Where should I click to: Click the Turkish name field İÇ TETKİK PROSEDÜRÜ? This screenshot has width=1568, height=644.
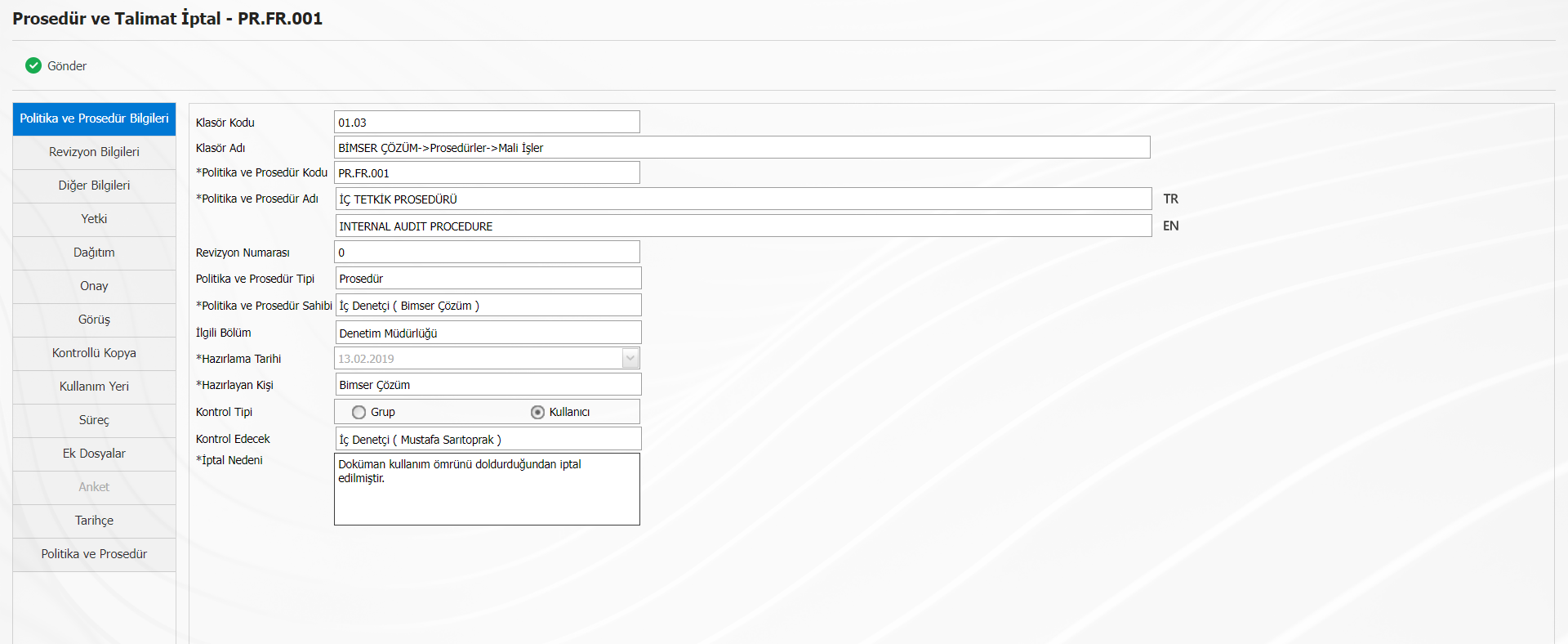coord(743,199)
